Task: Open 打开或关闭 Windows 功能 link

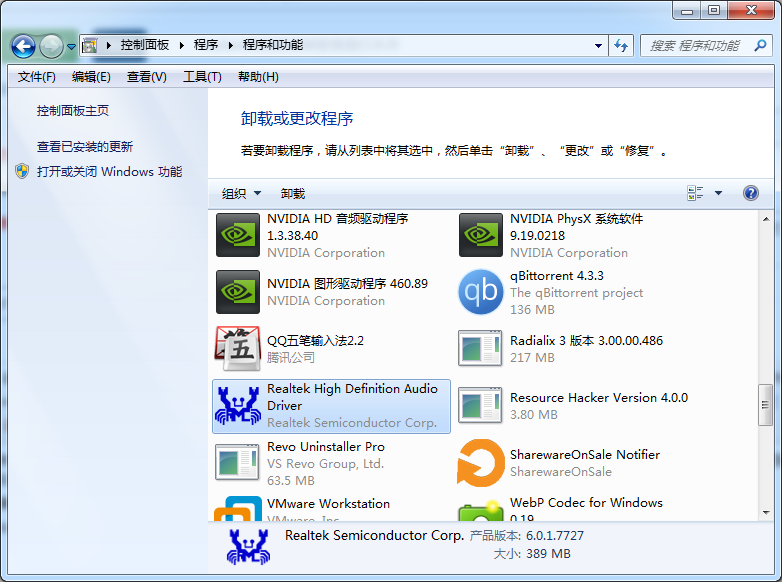Action: tap(109, 171)
